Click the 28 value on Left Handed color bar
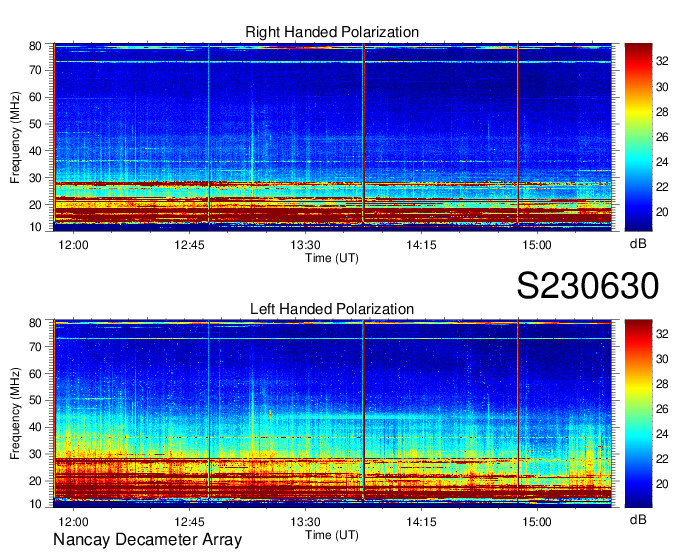The image size is (680, 552). click(x=662, y=384)
